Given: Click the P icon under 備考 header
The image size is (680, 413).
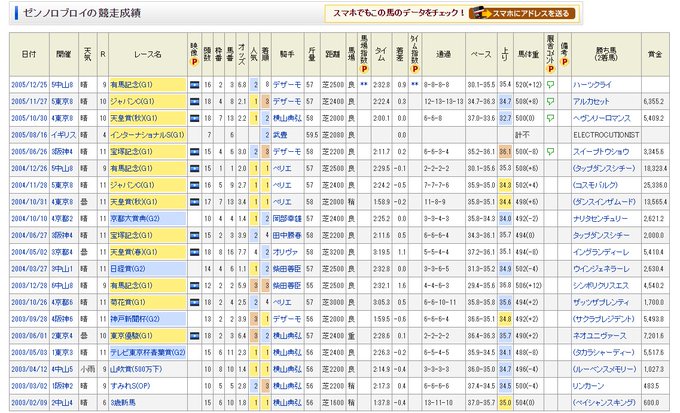Looking at the screenshot, I should tap(564, 62).
